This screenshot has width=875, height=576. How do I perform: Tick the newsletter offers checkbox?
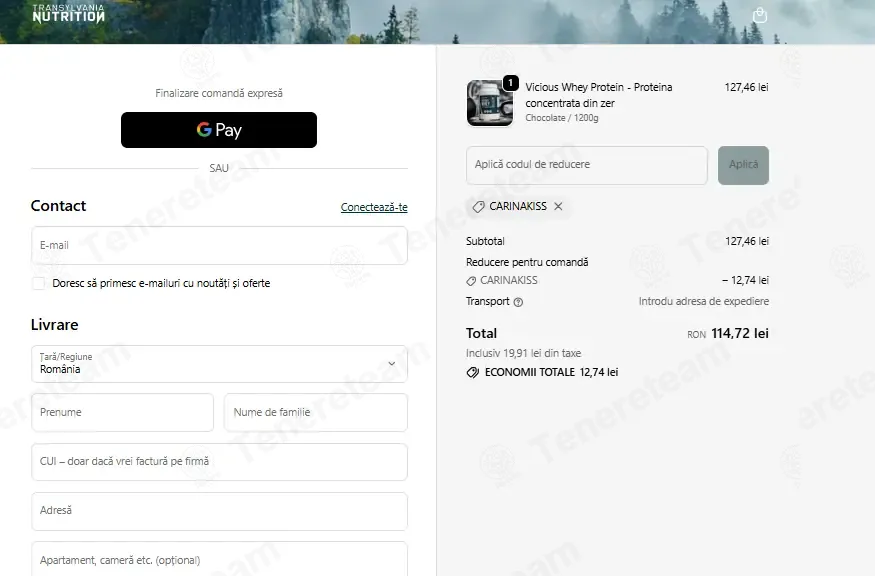pos(39,284)
